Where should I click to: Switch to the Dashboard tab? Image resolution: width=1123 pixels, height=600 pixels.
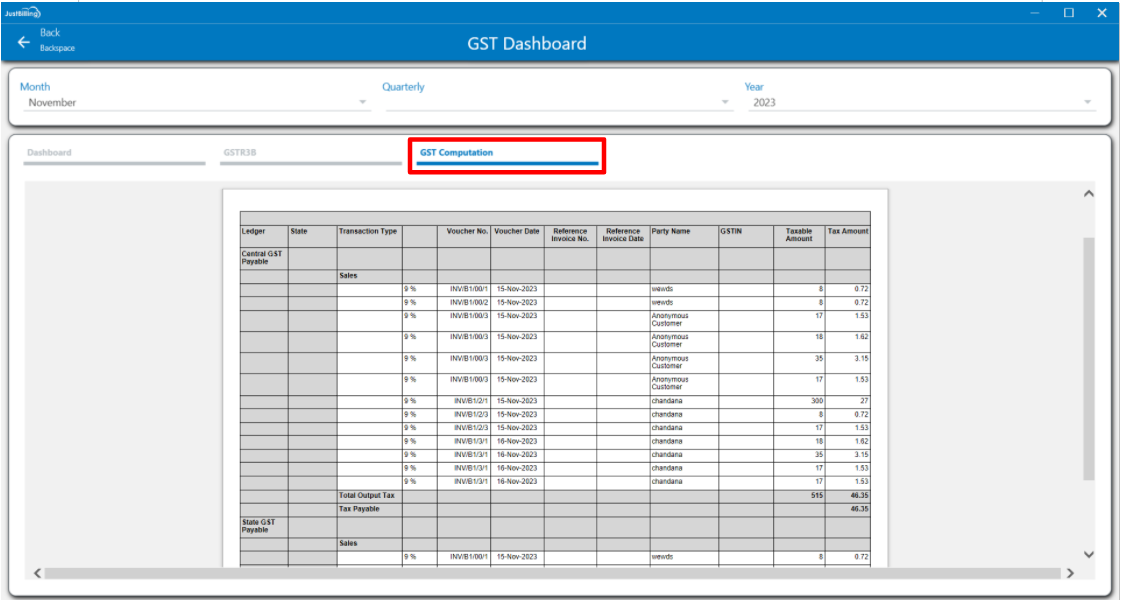[50, 153]
